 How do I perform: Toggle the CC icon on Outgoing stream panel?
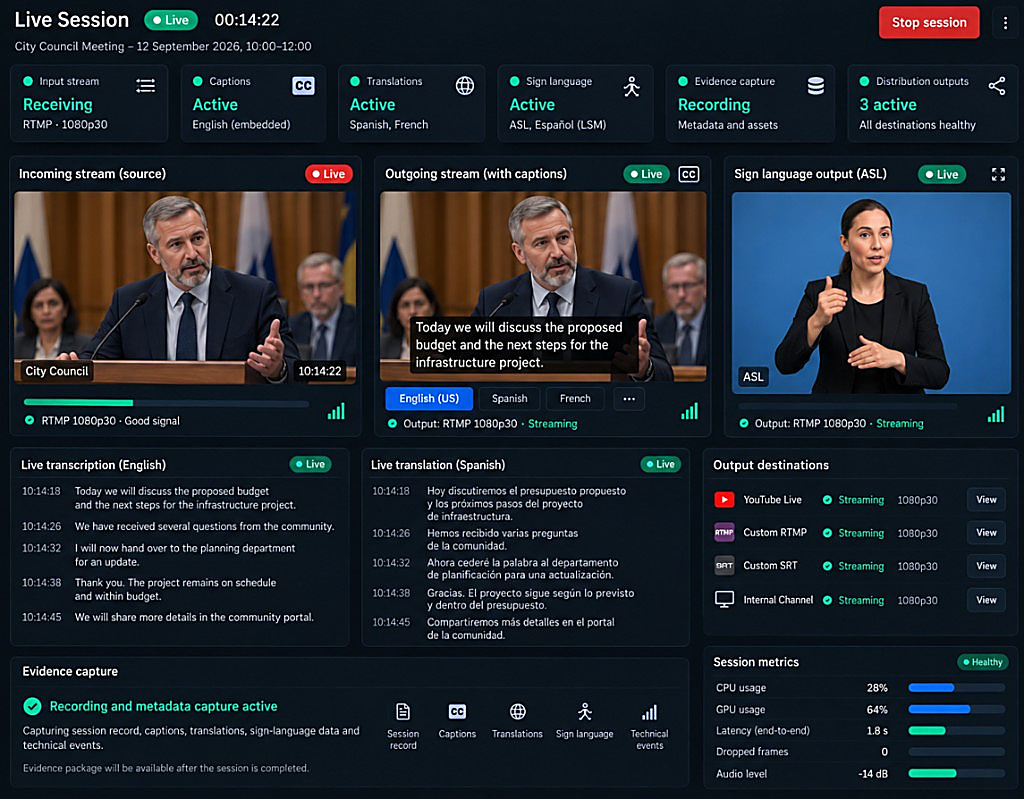point(688,174)
